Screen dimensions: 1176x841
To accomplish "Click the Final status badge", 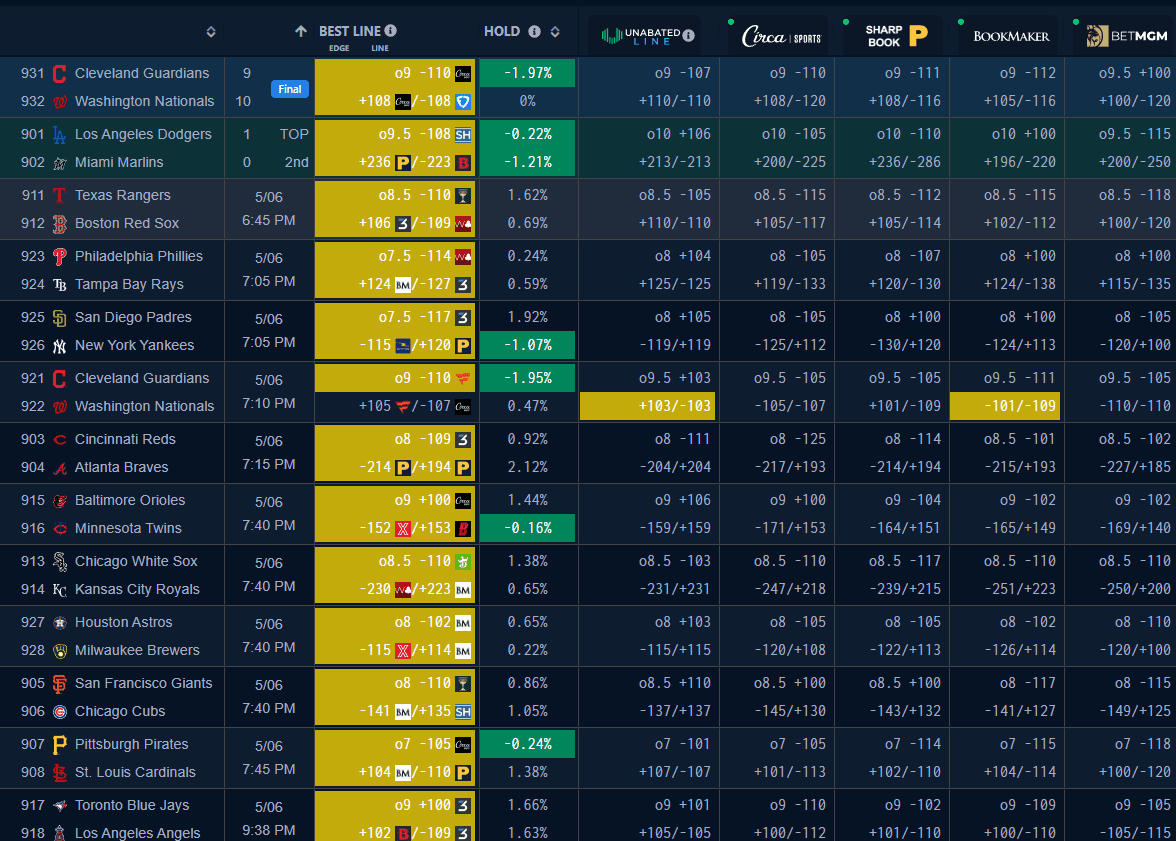I will [x=290, y=89].
